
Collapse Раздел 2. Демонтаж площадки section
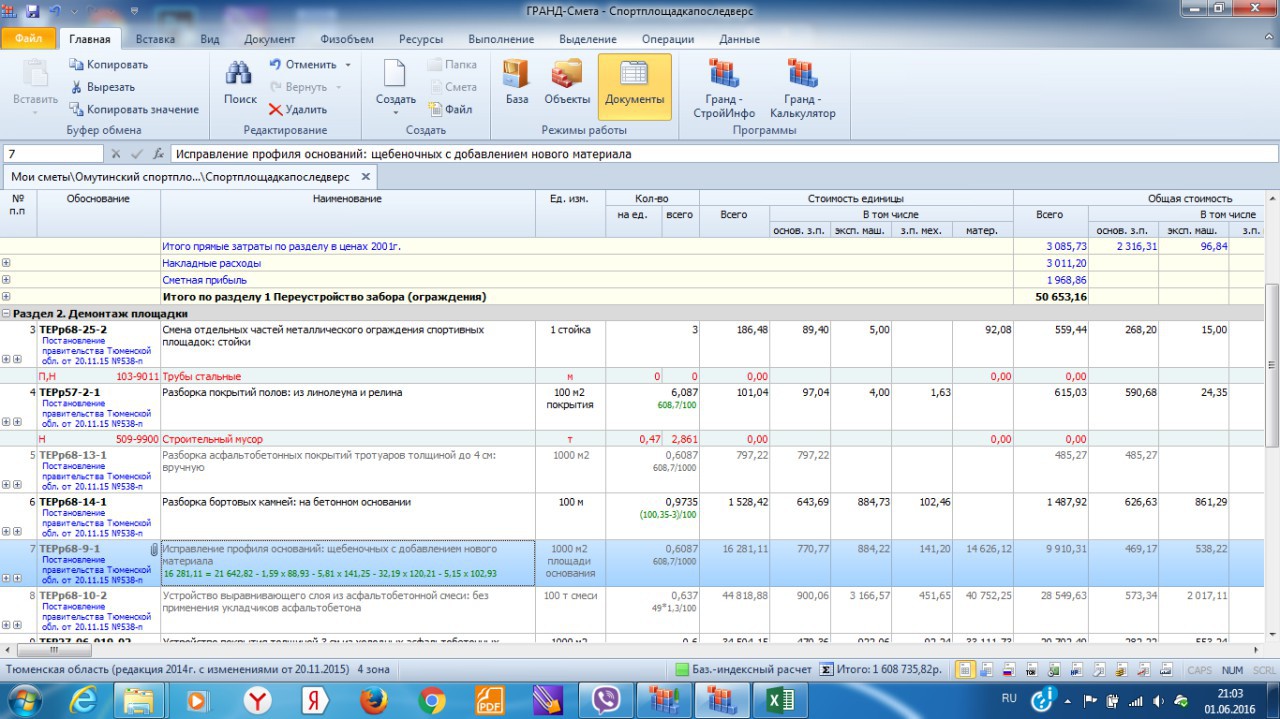click(x=6, y=314)
